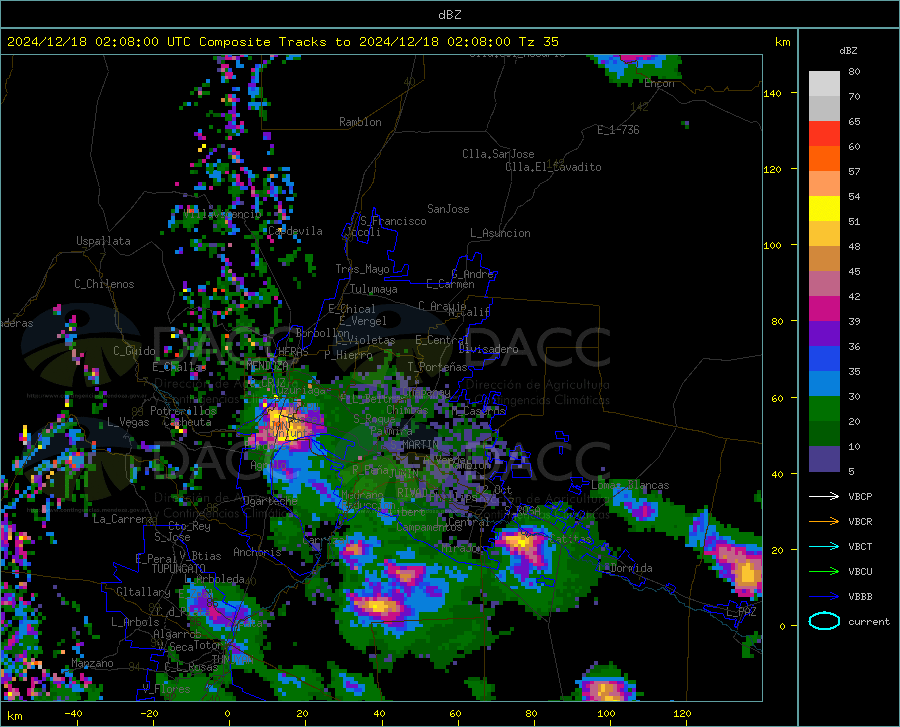Click the cyan VBCT arrow legend icon
This screenshot has width=900, height=727.
click(x=824, y=546)
